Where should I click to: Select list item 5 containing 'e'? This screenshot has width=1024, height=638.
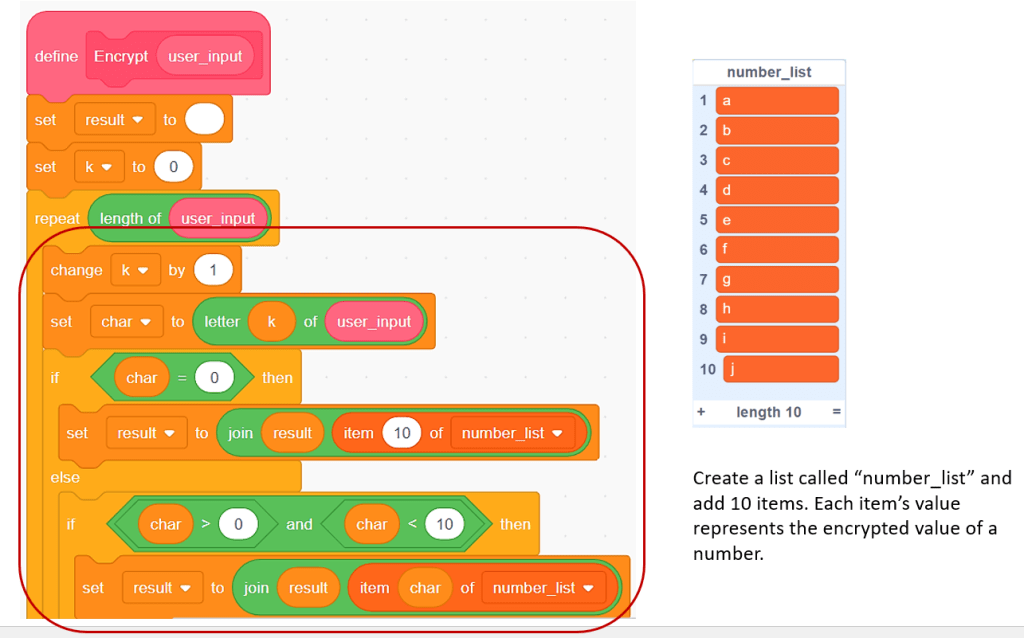pyautogui.click(x=777, y=220)
